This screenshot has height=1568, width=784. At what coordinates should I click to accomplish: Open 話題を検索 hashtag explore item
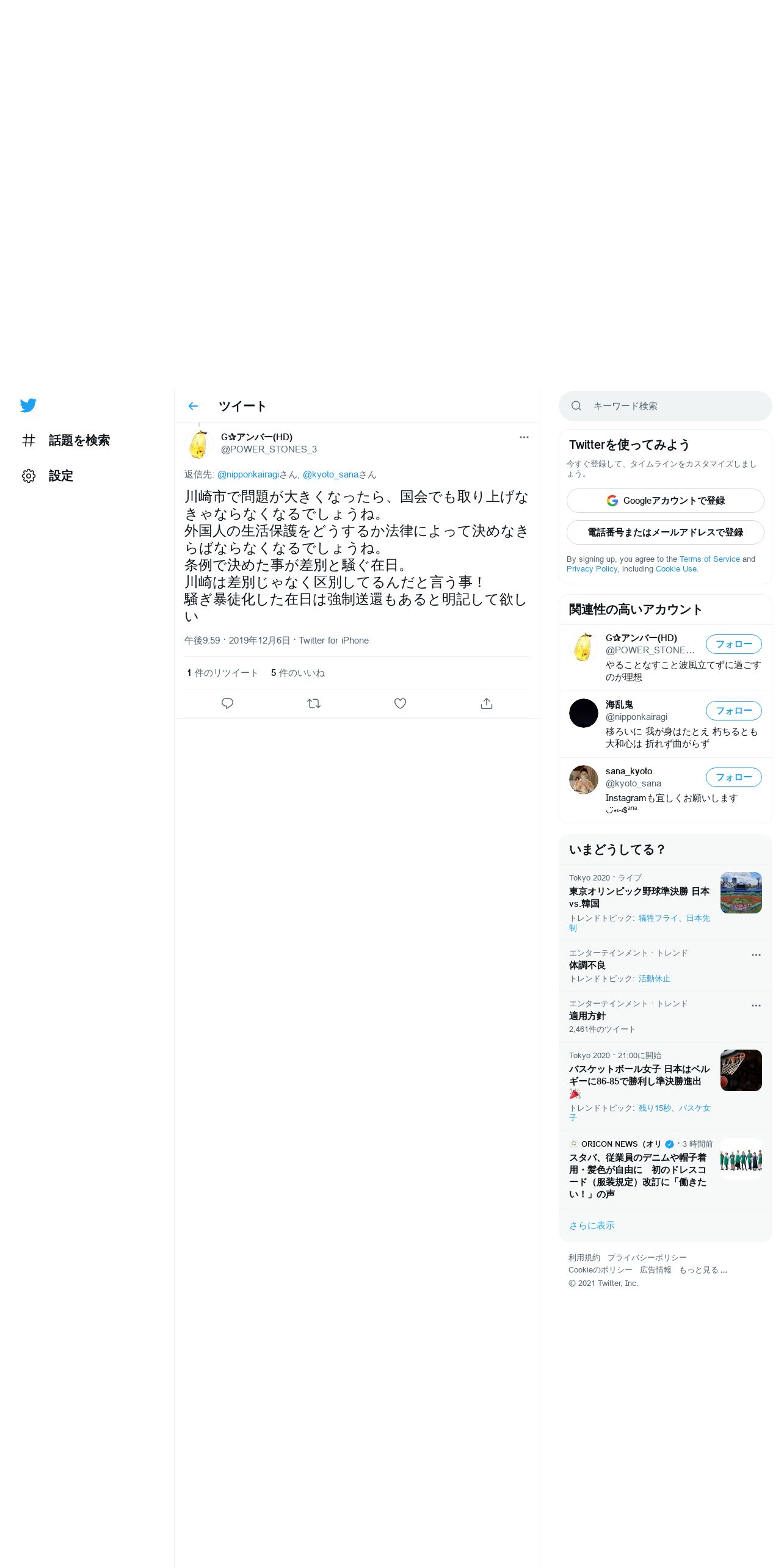[65, 440]
